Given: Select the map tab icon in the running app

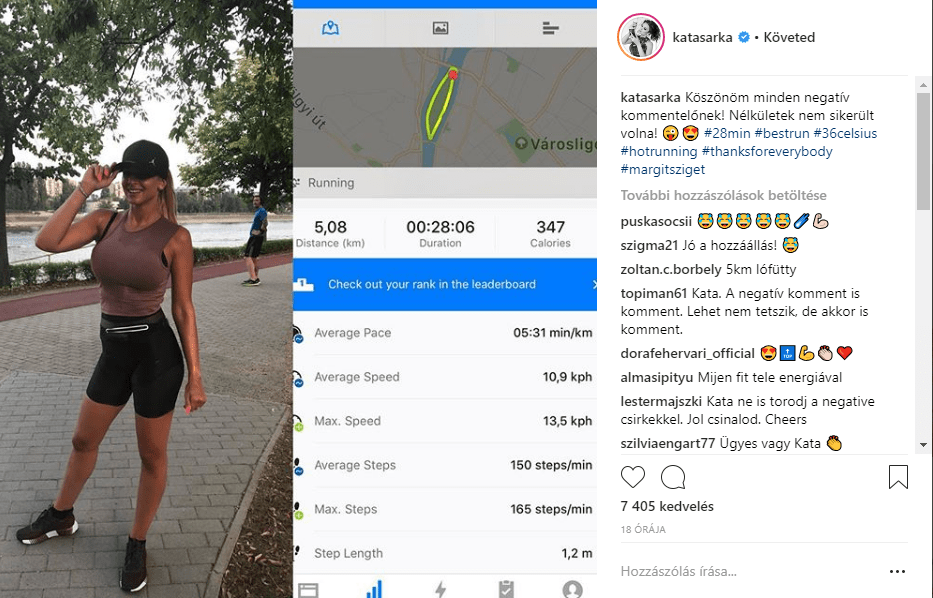Looking at the screenshot, I should click(x=330, y=28).
